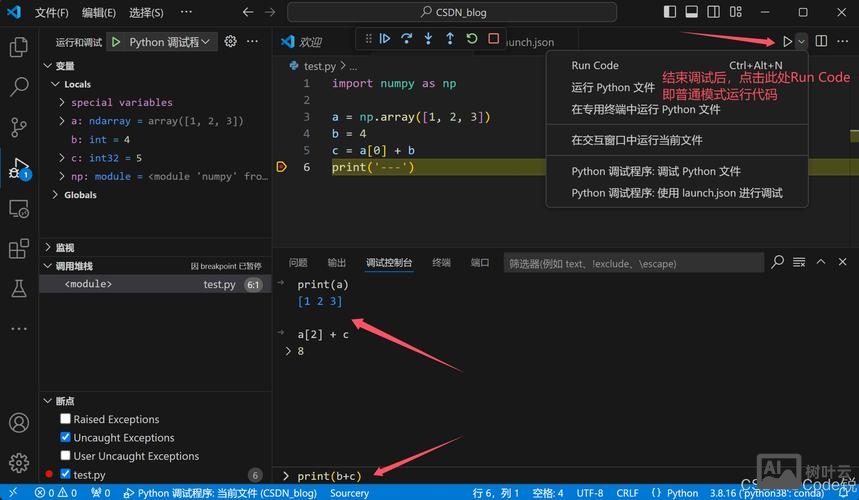Click the debug Restart button

472,39
